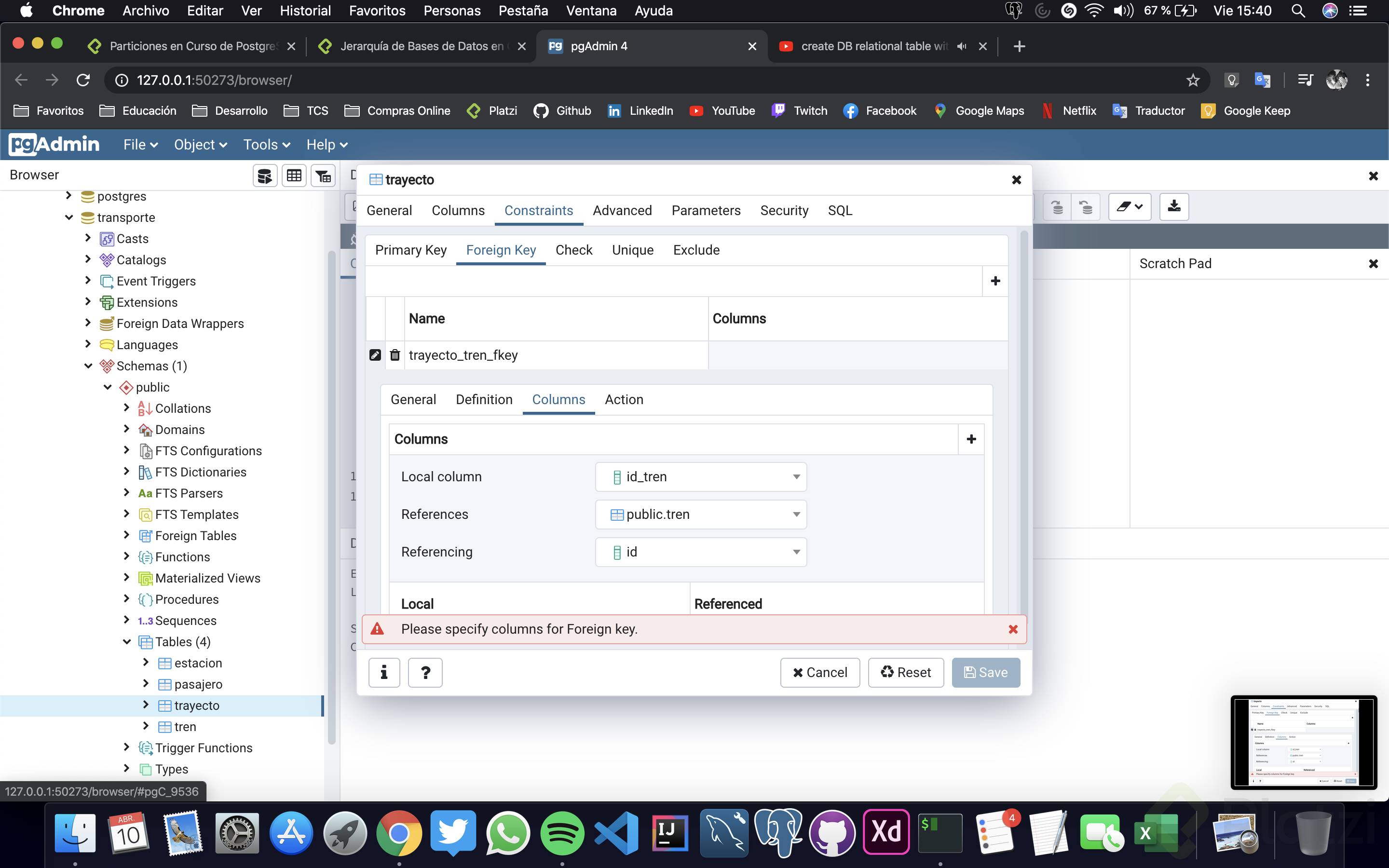Open dialog info button with i icon

(x=384, y=672)
